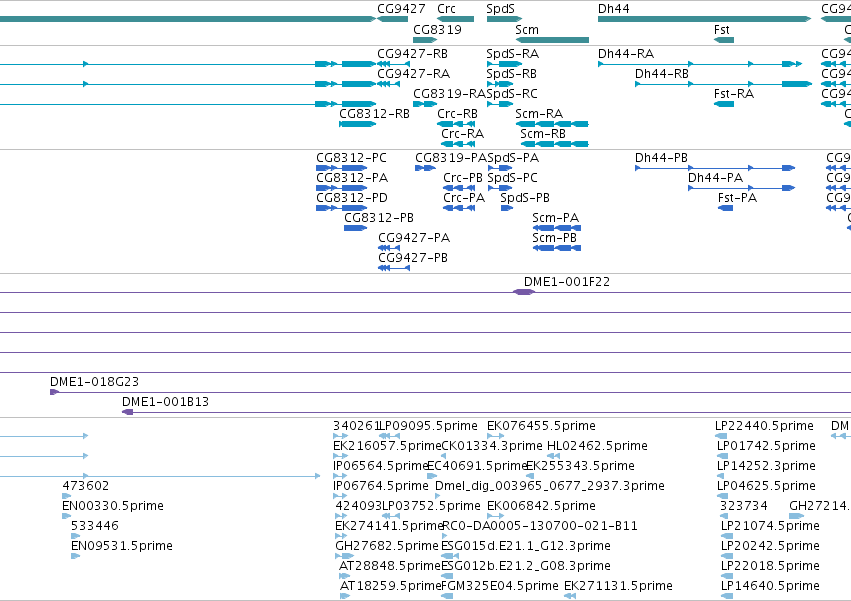
Task: Click the CG9427-PB protein label
Action: (412, 258)
